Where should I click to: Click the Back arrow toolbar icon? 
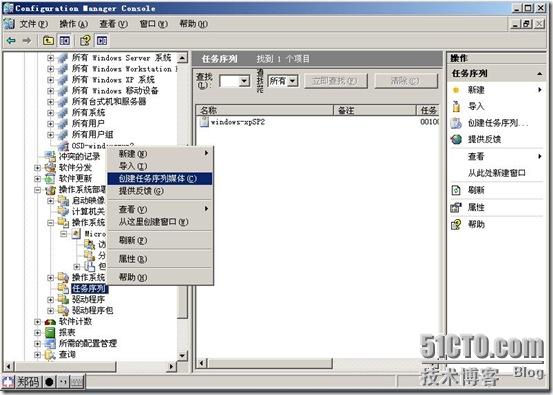(x=11, y=41)
